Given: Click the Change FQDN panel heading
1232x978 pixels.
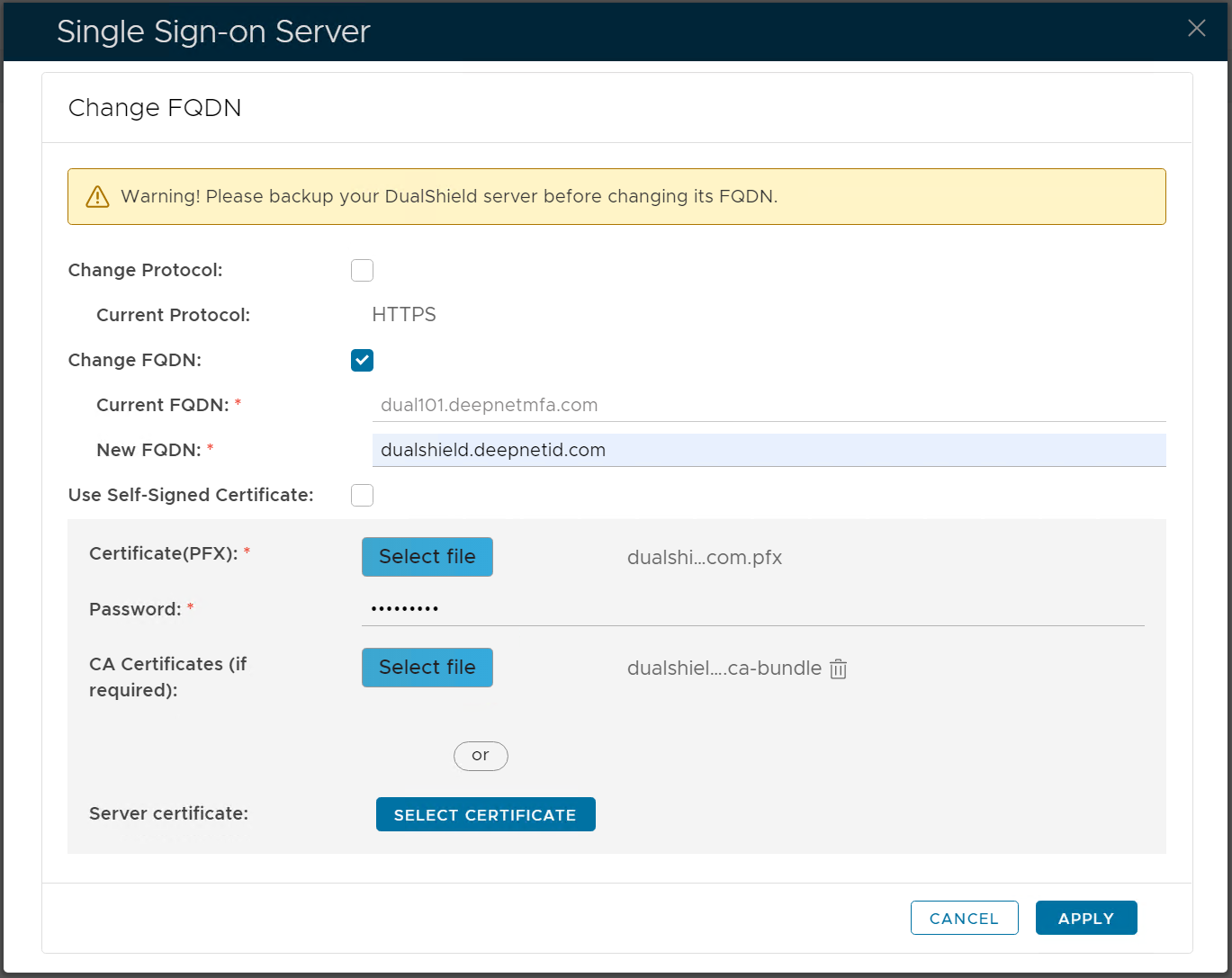Looking at the screenshot, I should 155,108.
